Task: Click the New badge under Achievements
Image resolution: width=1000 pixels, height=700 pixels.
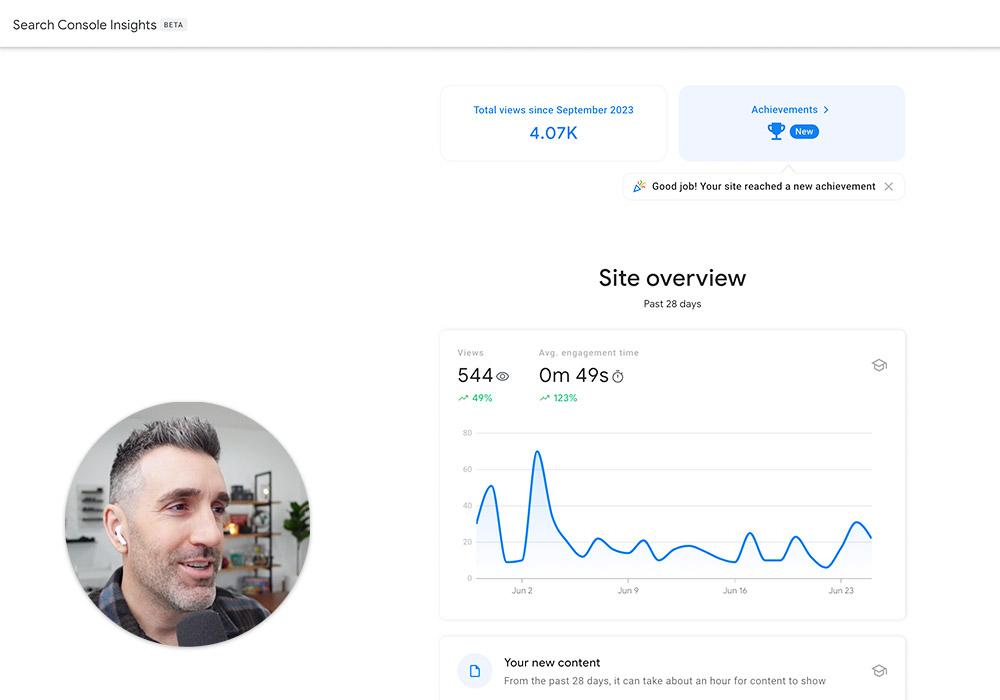Action: (x=804, y=131)
